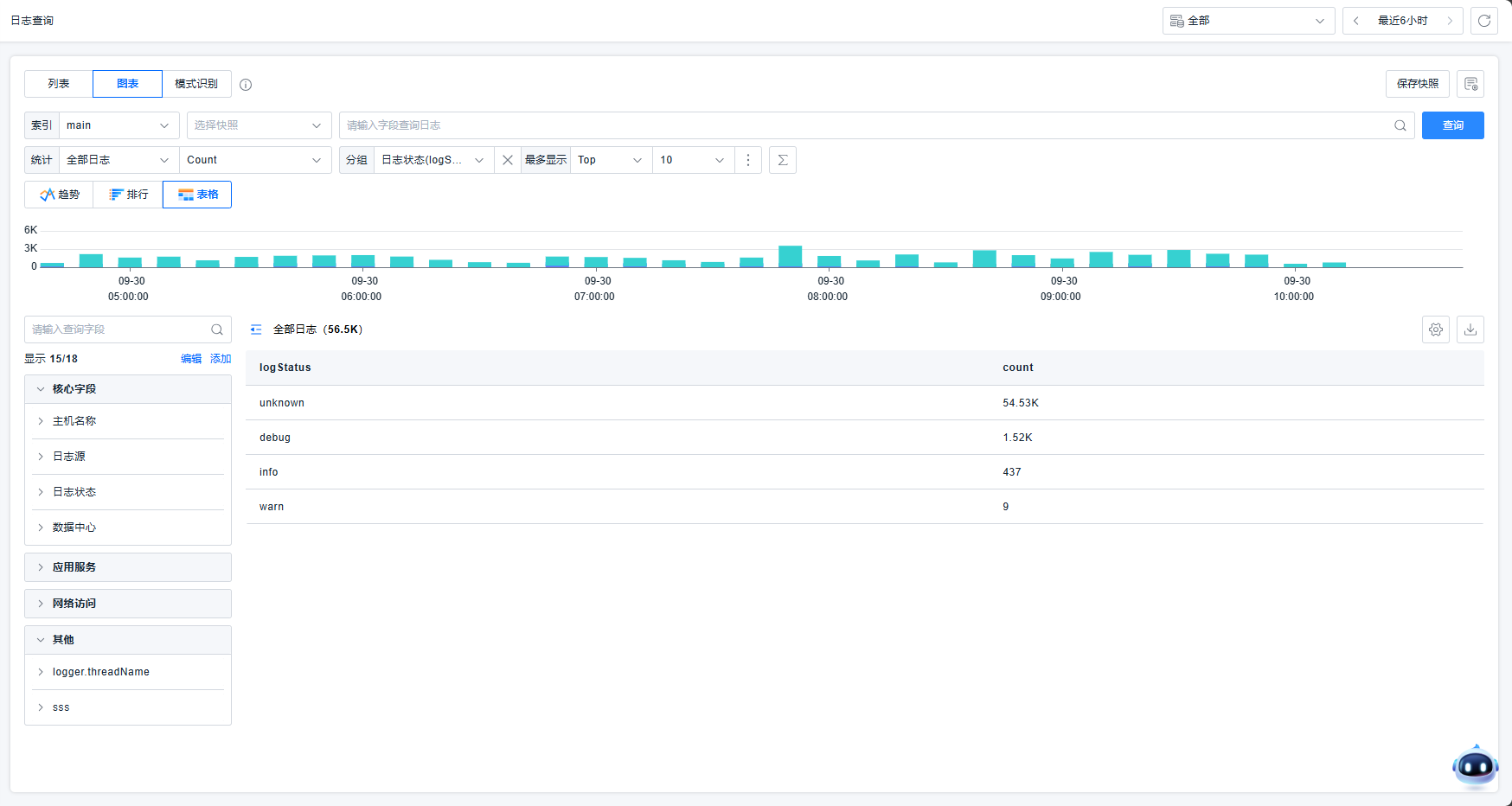The width and height of the screenshot is (1512, 806).
Task: Switch to 排行 ranking view
Action: coord(128,195)
